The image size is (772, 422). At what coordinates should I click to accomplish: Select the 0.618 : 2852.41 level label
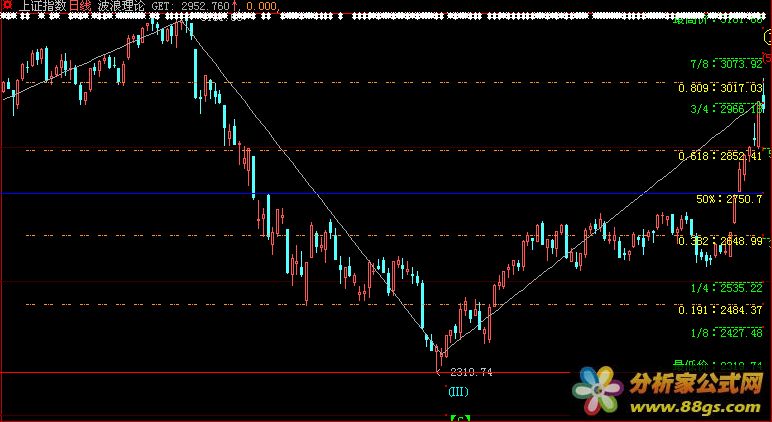(720, 156)
